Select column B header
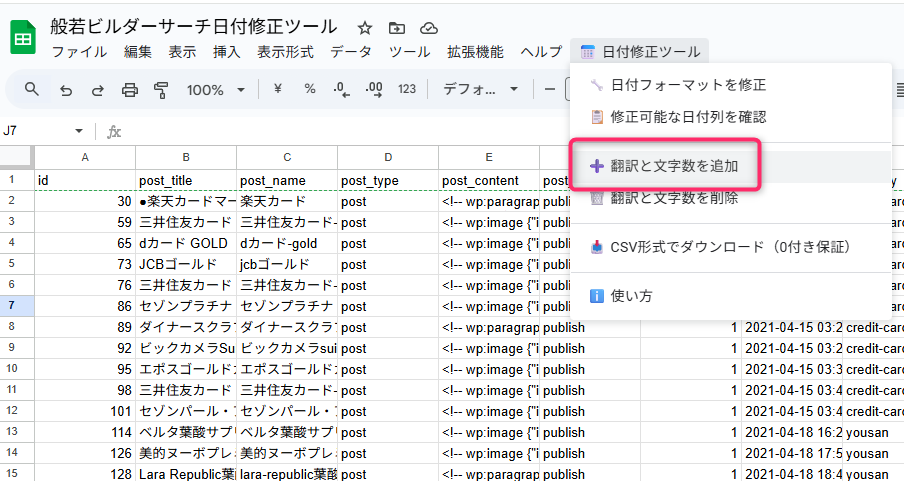This screenshot has height=481, width=904. (186, 157)
